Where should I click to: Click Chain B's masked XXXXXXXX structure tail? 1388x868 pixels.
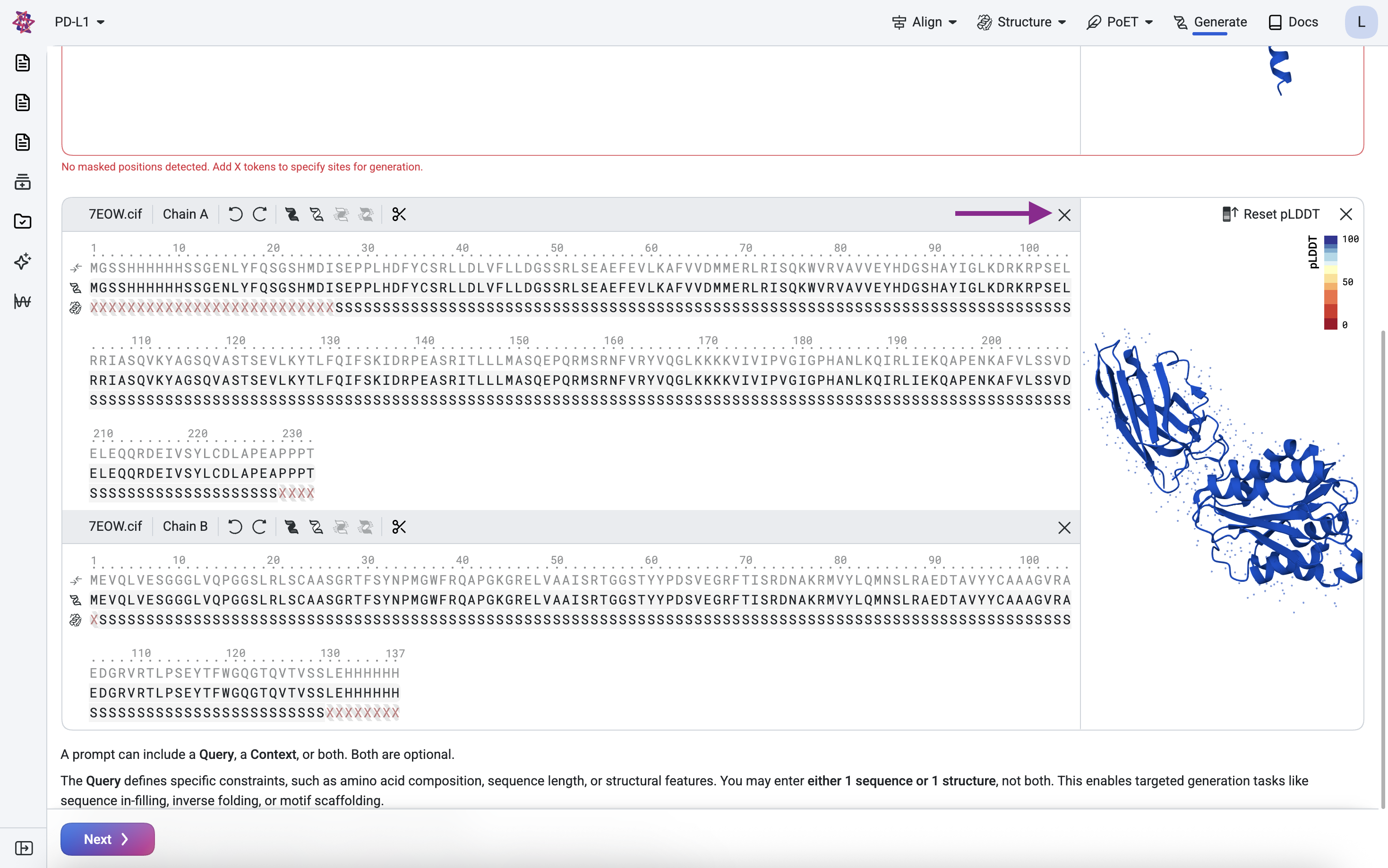tap(363, 713)
